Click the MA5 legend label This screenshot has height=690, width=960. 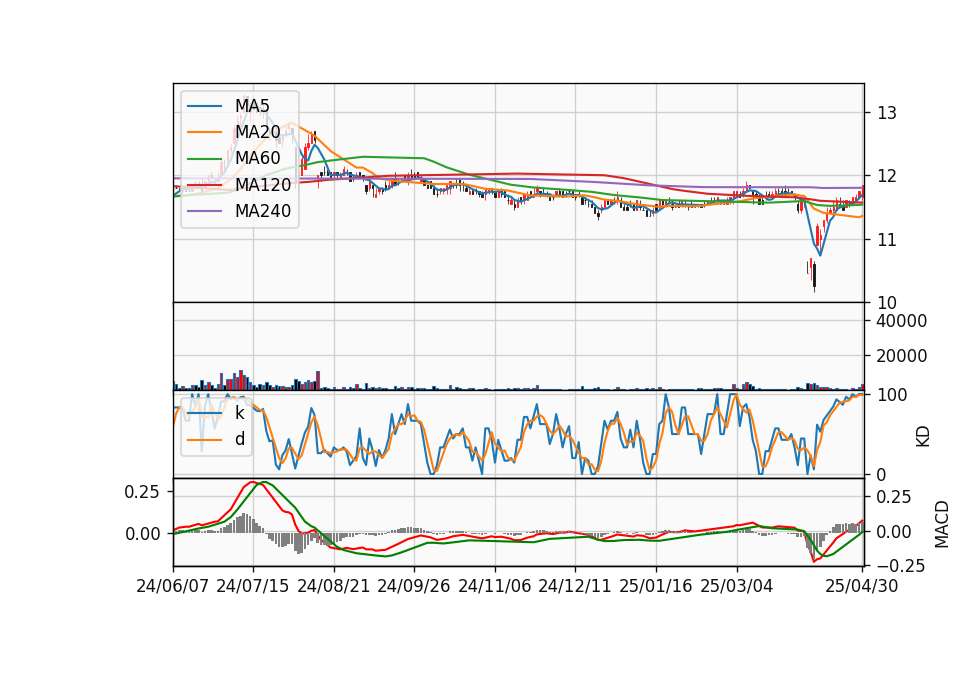[252, 106]
